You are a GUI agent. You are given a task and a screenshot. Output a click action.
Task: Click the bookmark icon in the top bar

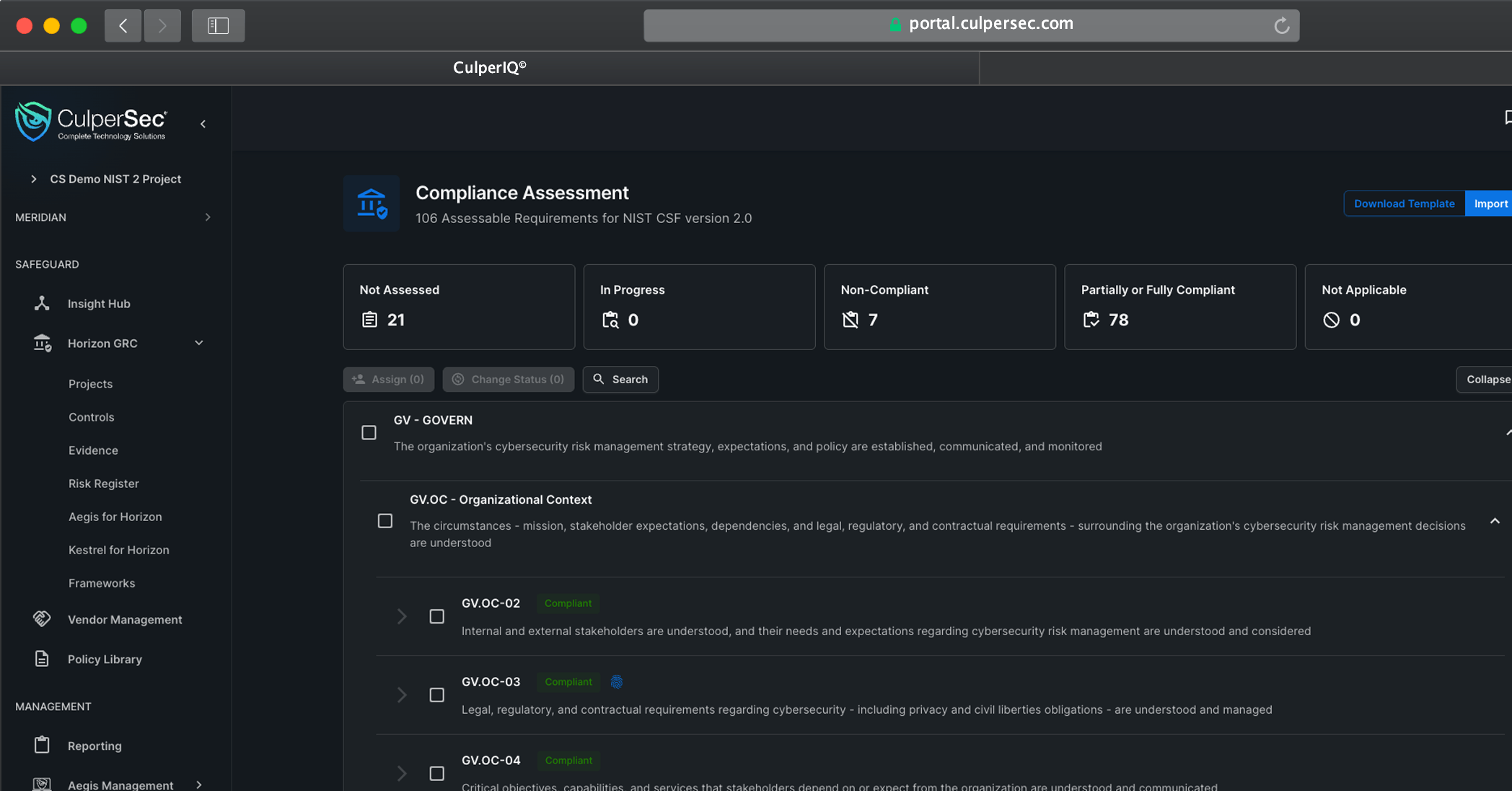[x=1508, y=118]
